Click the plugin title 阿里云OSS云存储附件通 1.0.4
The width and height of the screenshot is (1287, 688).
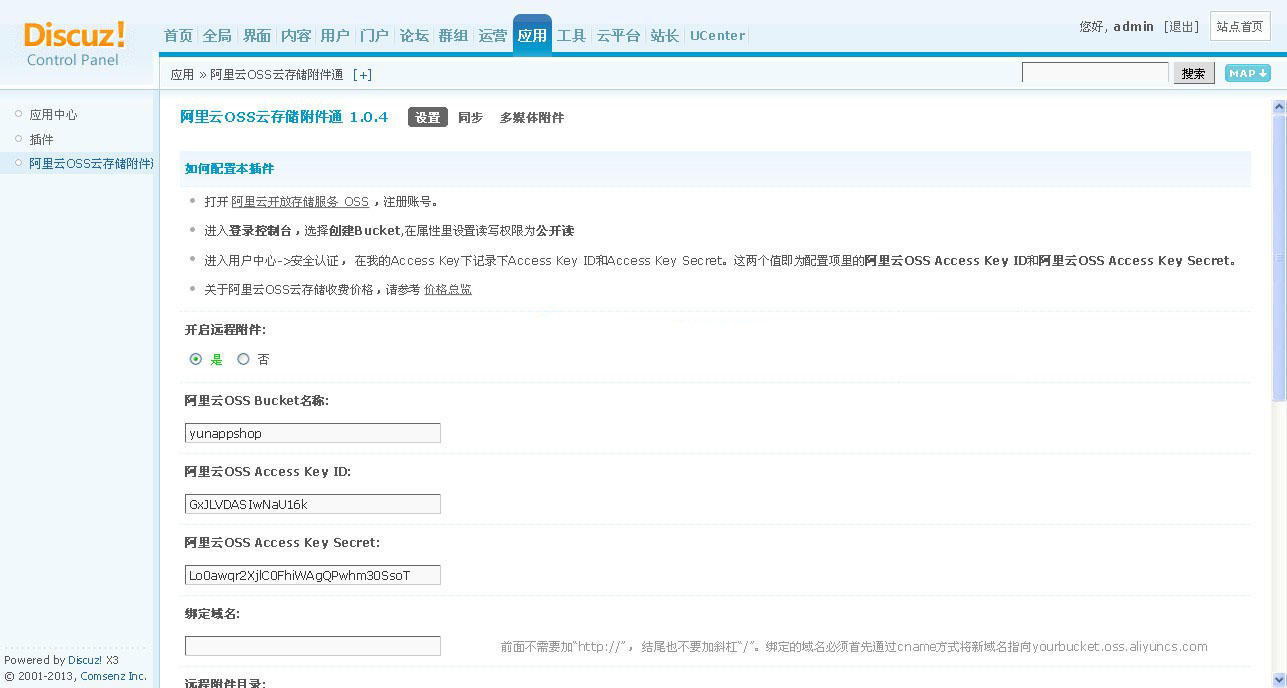[x=284, y=117]
